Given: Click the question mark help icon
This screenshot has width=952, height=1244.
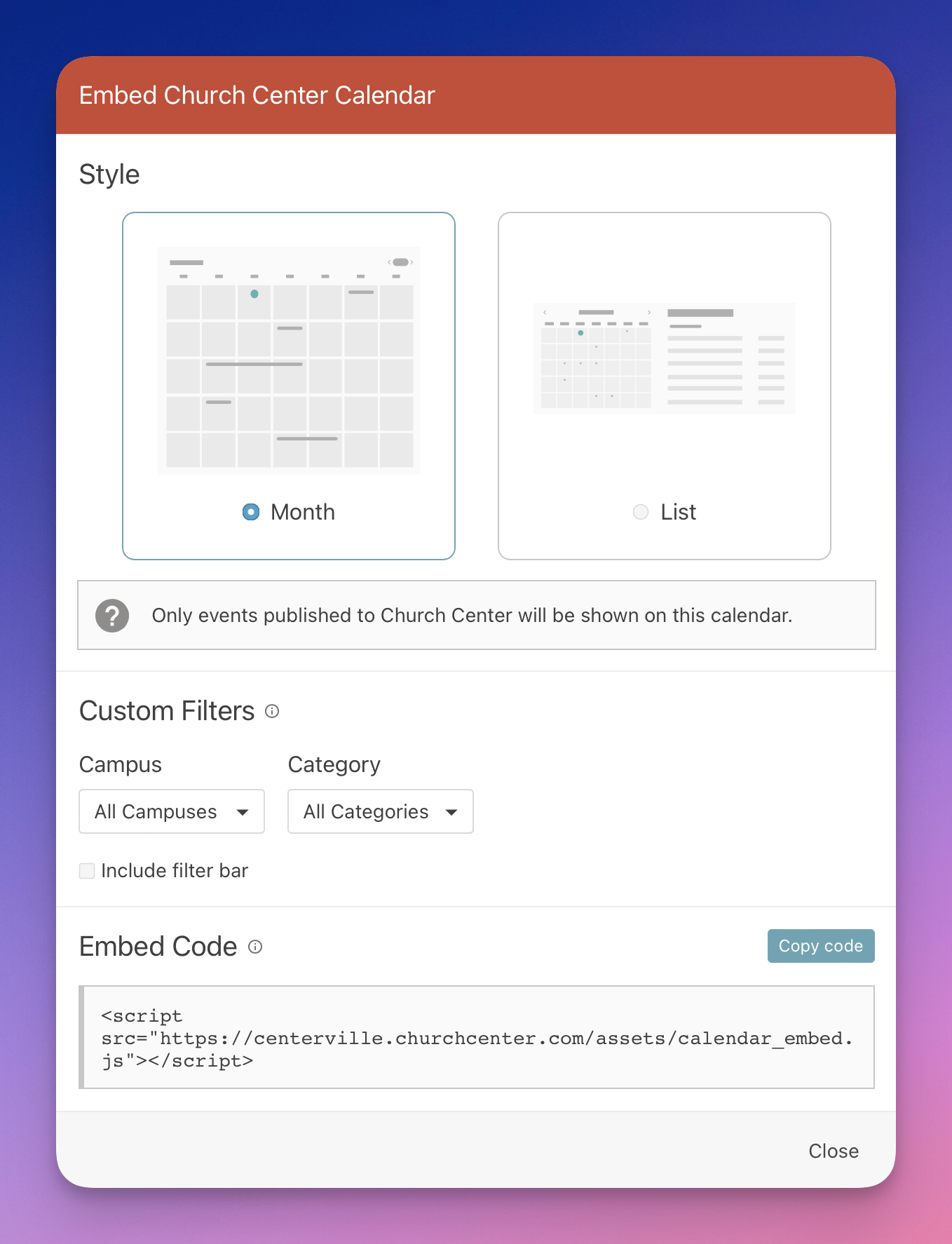Looking at the screenshot, I should point(112,616).
